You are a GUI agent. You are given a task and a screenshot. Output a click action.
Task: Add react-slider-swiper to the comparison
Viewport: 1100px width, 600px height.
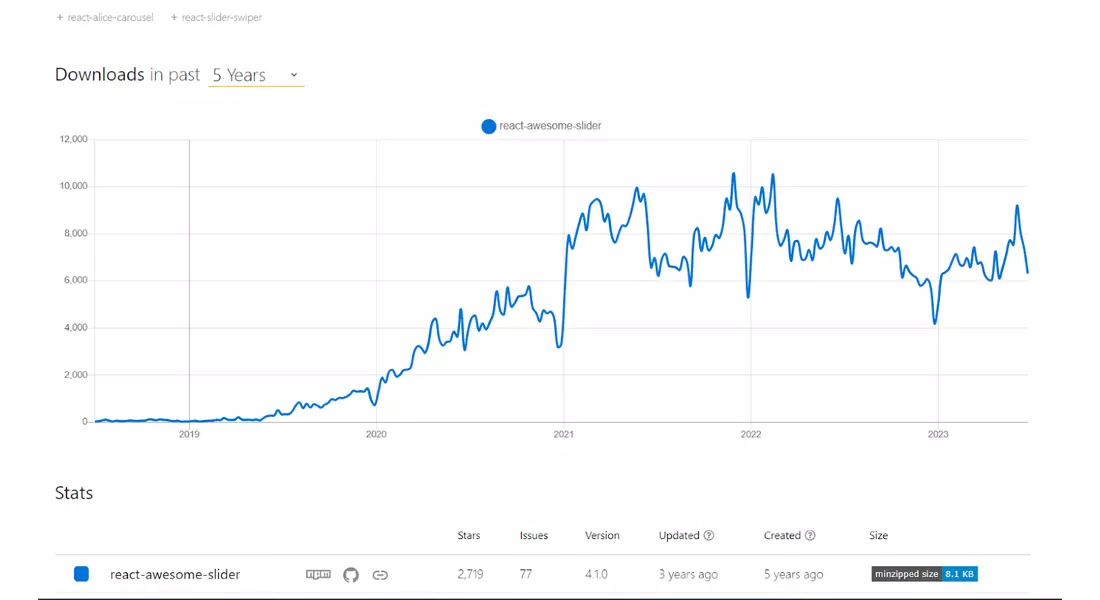[216, 18]
